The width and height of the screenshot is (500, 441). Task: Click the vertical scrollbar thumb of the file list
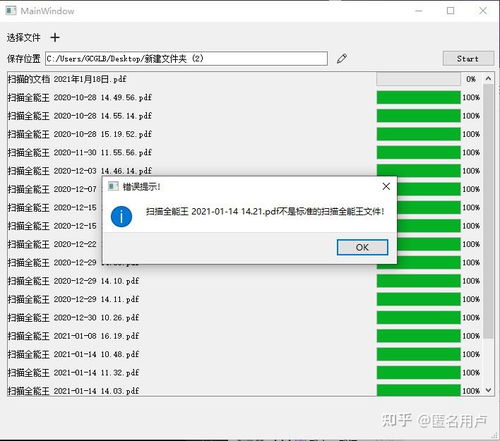[x=488, y=211]
